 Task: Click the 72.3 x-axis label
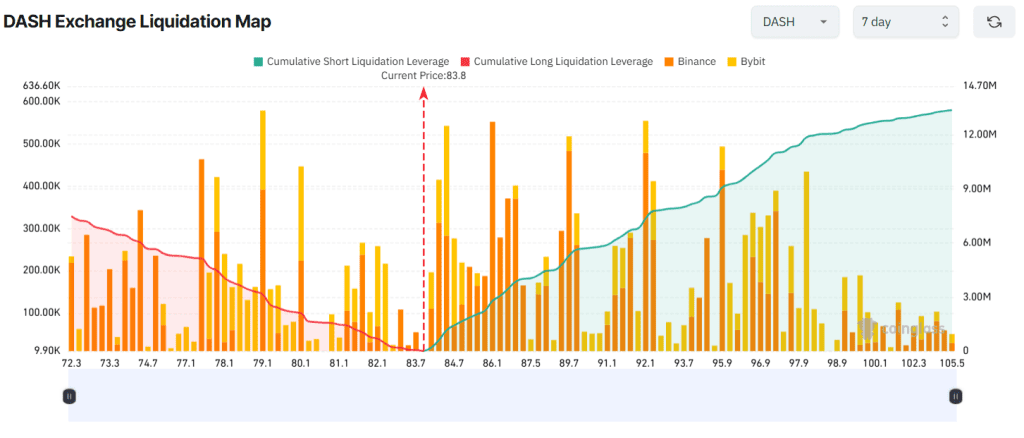point(71,363)
